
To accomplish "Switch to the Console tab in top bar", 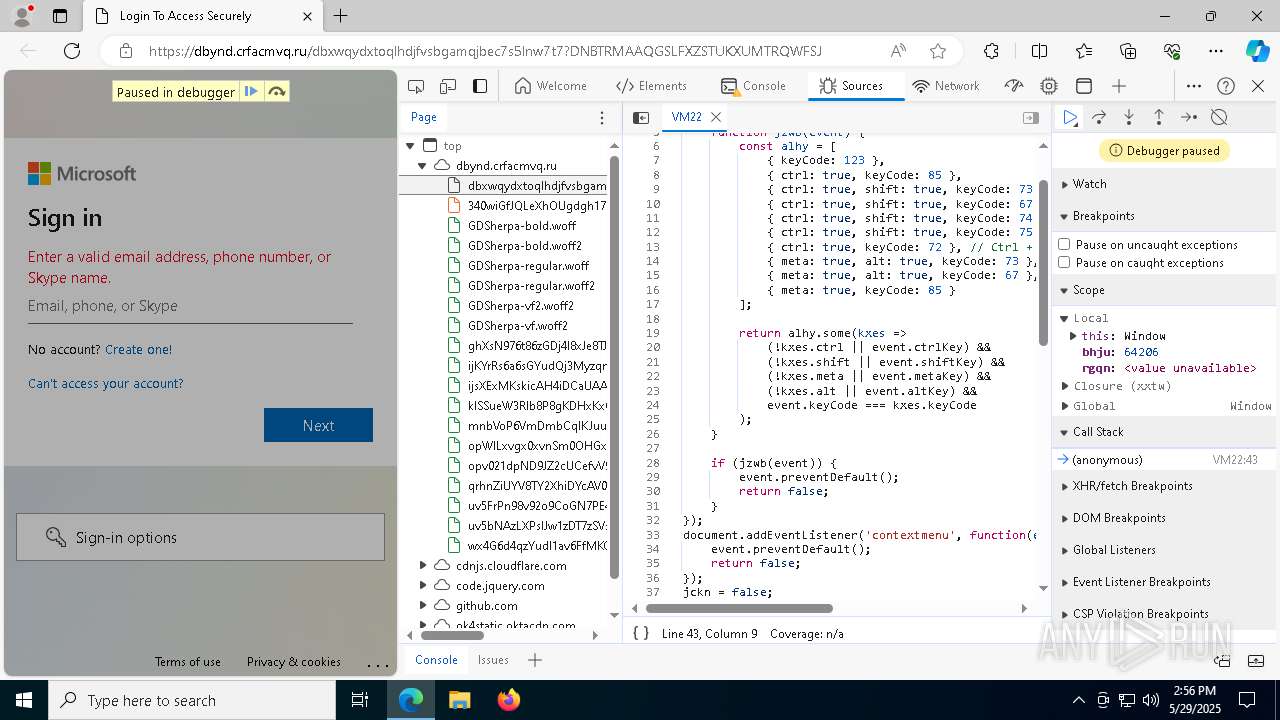I will click(753, 86).
